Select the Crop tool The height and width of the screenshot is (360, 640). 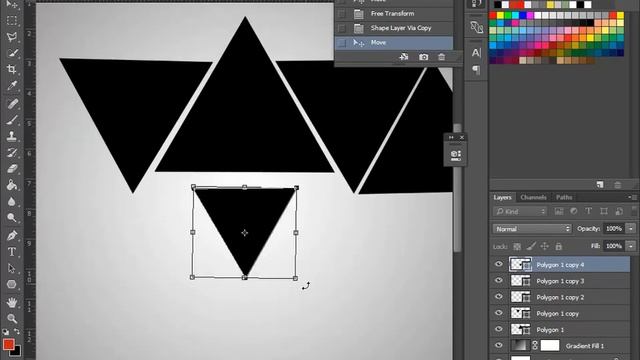point(11,69)
